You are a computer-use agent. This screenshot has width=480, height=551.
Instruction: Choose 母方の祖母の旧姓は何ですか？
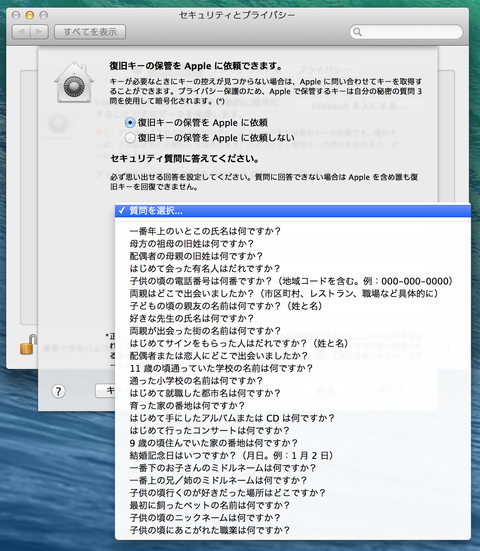click(x=293, y=244)
